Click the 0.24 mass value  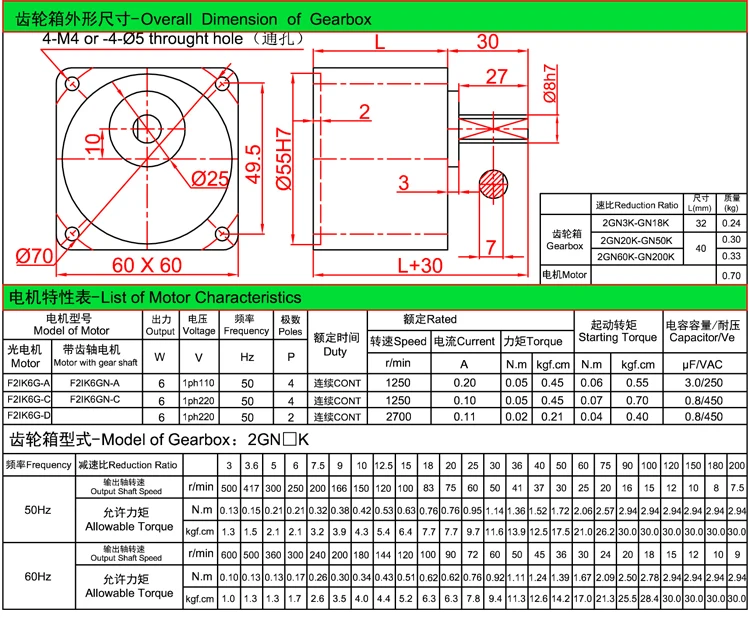[731, 223]
